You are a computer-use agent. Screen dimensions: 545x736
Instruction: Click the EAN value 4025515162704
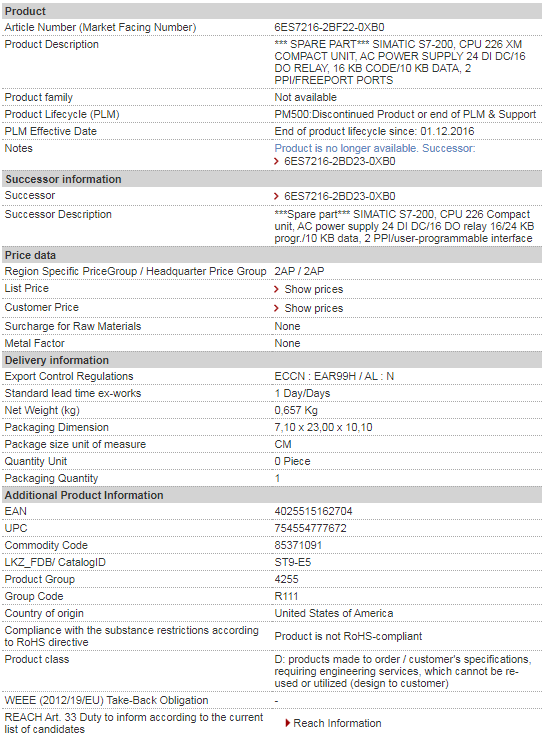pyautogui.click(x=313, y=511)
